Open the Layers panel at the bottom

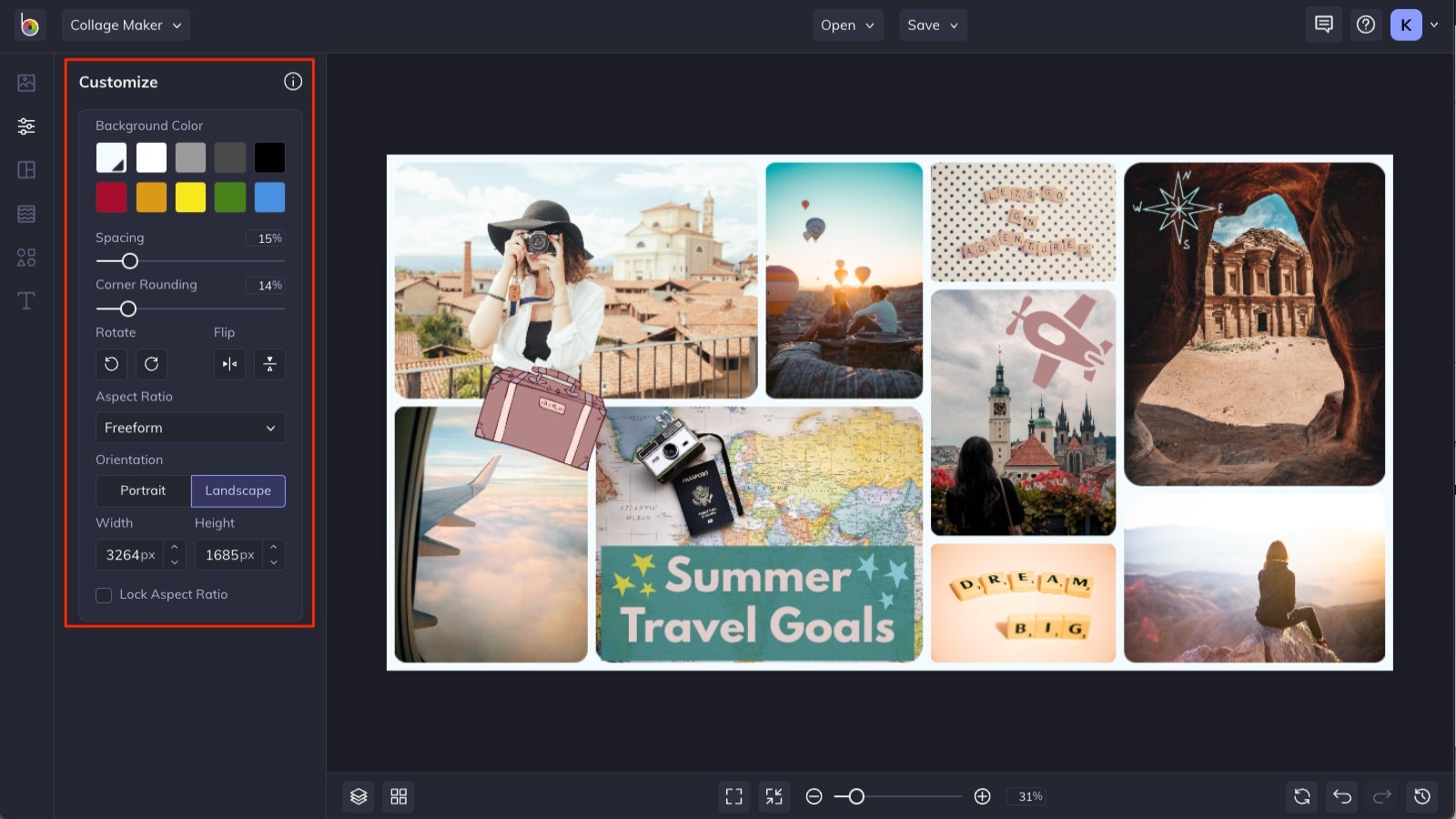(x=358, y=795)
